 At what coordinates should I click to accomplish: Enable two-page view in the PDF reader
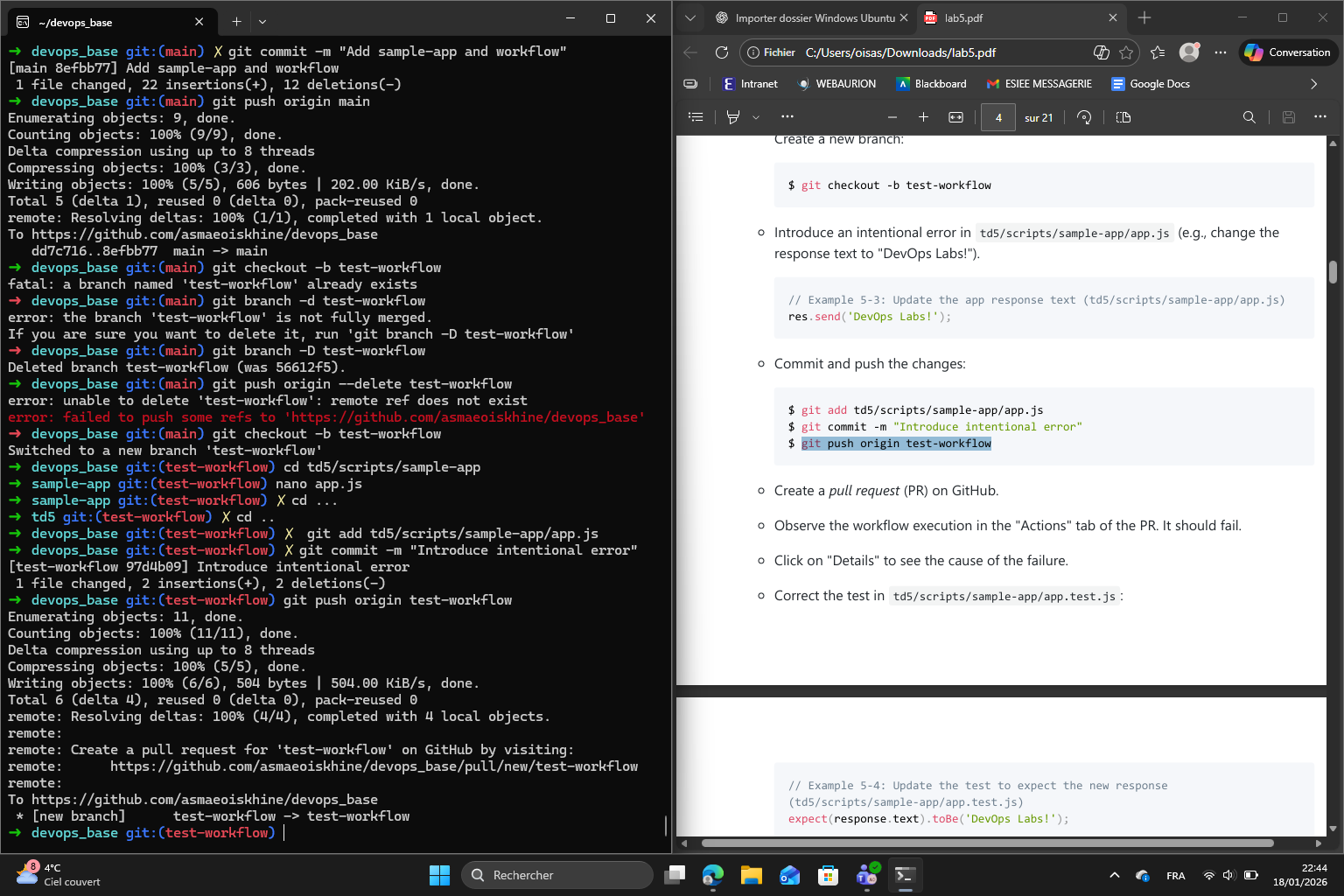pyautogui.click(x=1123, y=116)
